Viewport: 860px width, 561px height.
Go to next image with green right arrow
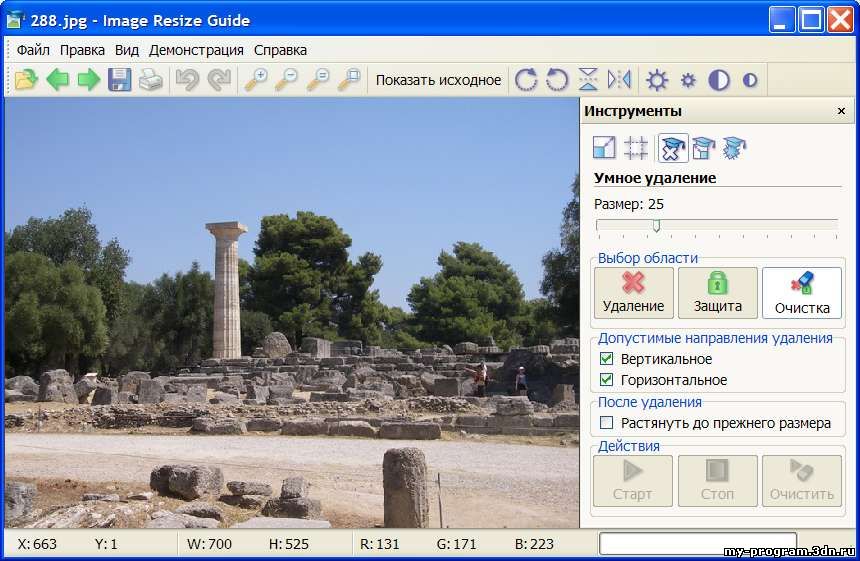pyautogui.click(x=88, y=80)
